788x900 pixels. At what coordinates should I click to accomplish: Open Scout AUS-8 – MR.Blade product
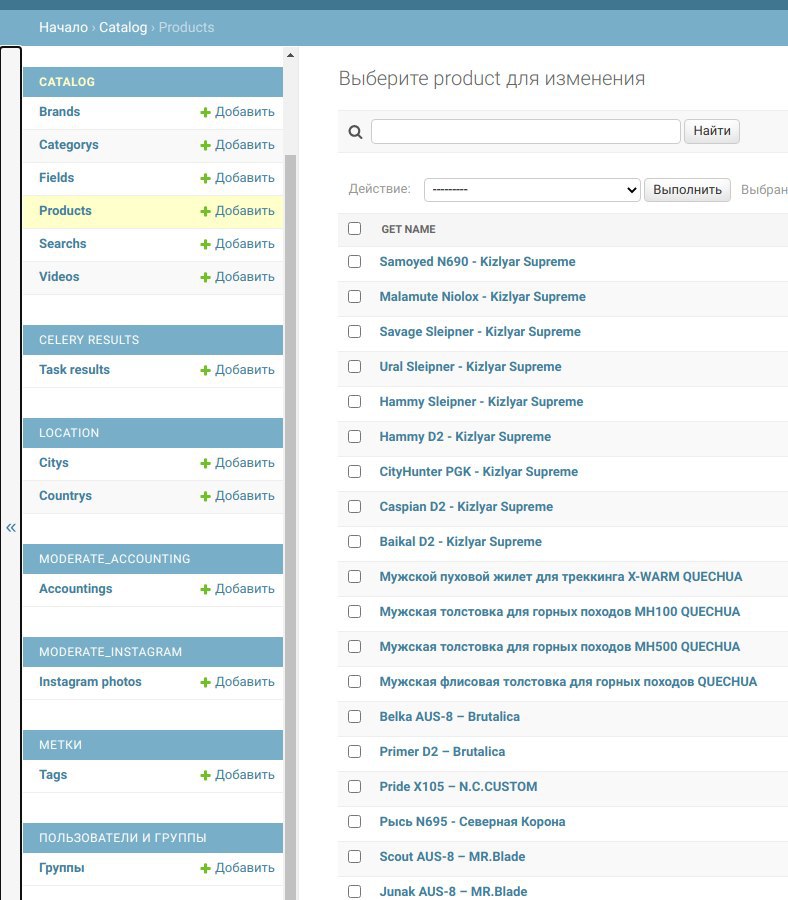452,857
